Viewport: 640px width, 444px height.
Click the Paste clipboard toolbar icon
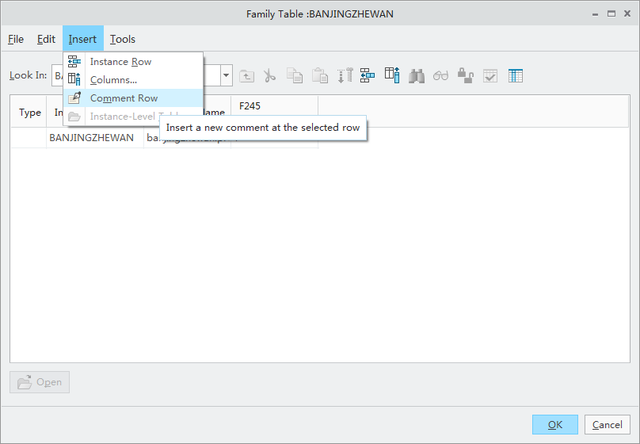[x=320, y=76]
